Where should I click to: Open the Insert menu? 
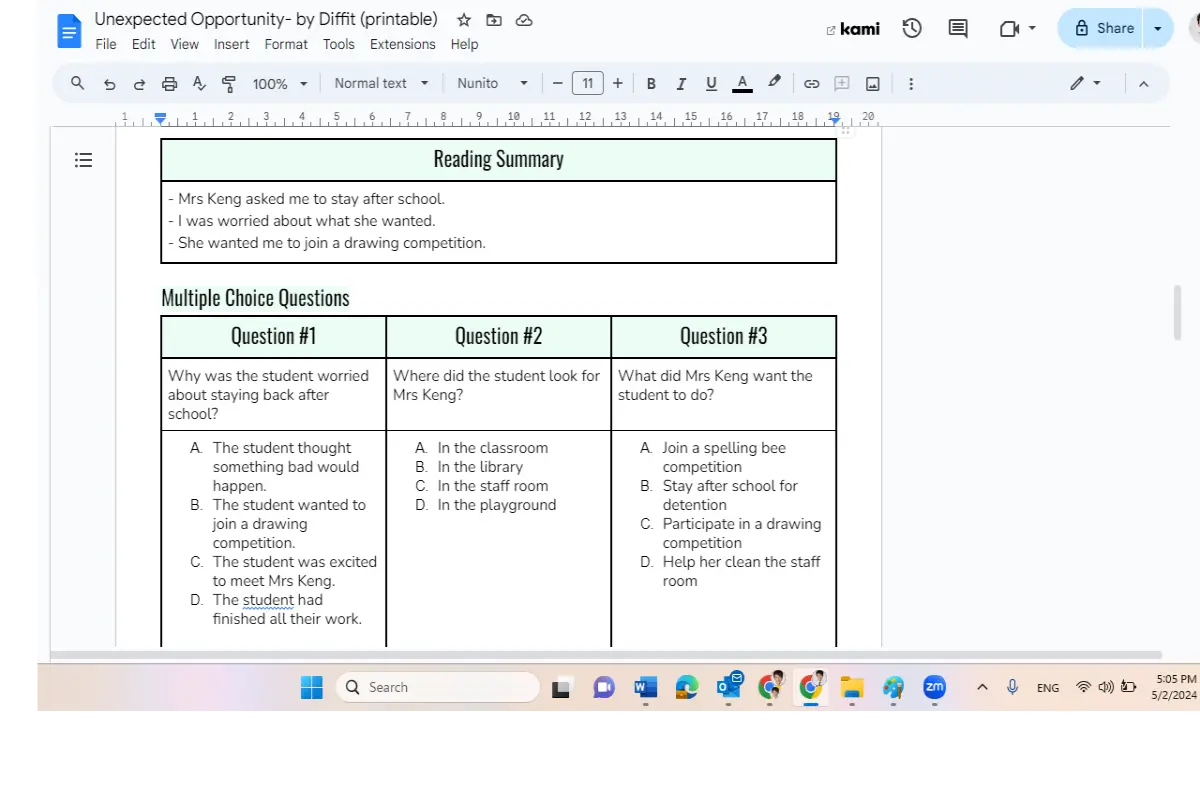click(232, 44)
